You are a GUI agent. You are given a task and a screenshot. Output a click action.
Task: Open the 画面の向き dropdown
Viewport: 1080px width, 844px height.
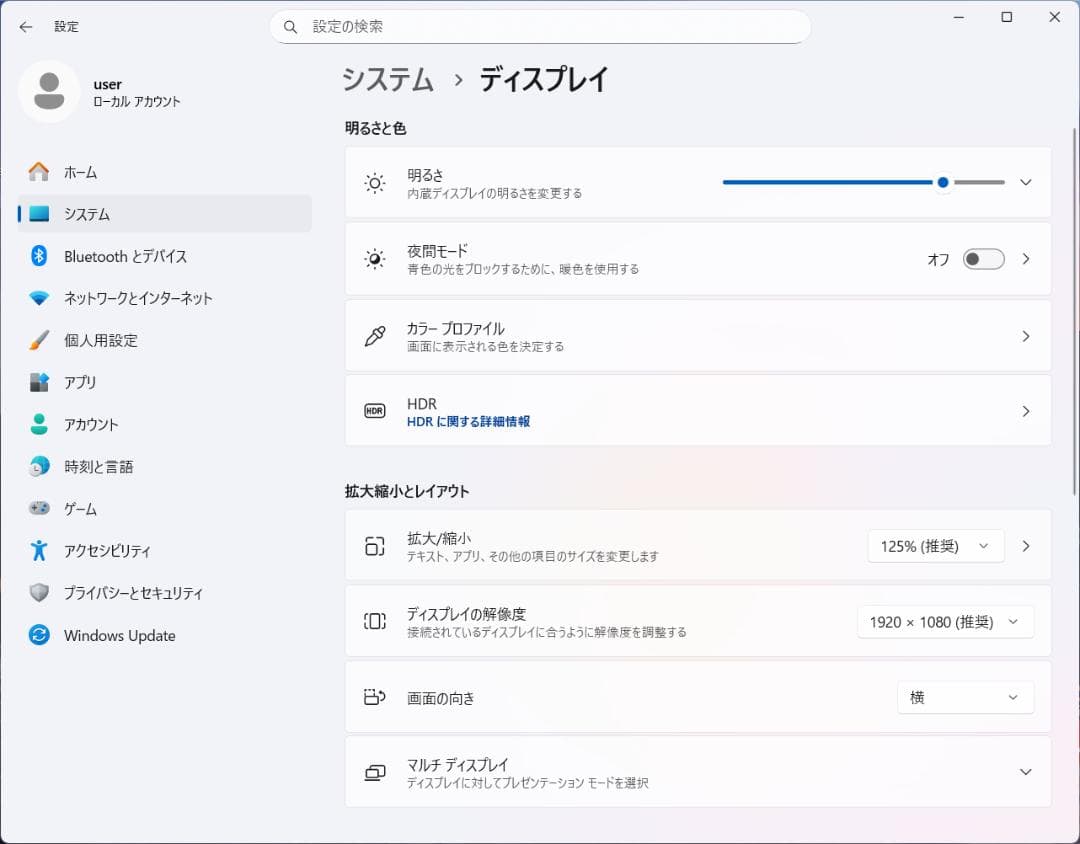click(x=964, y=697)
